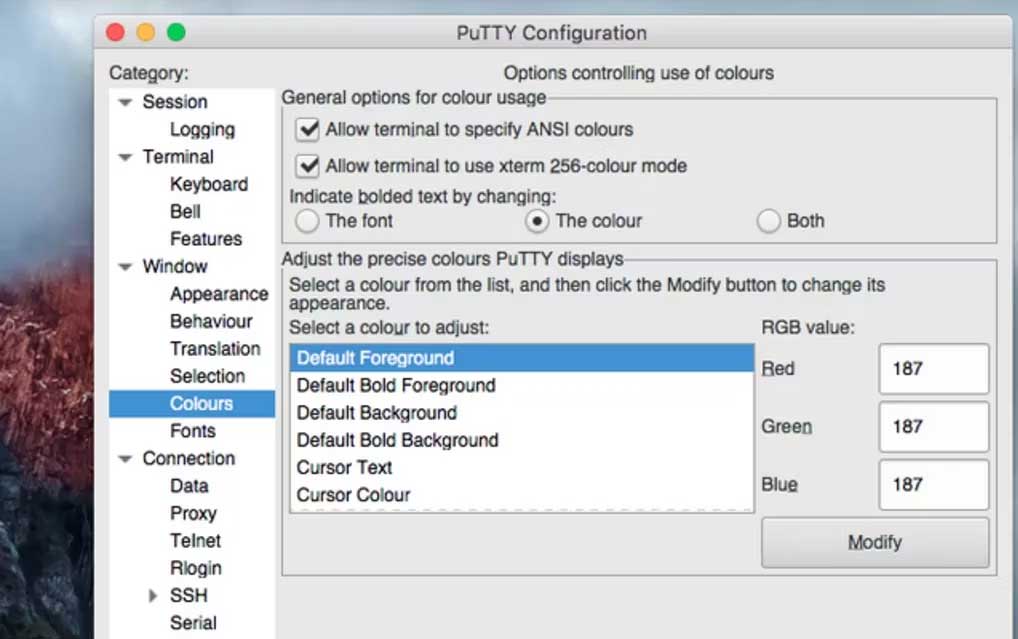Viewport: 1018px width, 639px height.
Task: Click the green traffic-light window button
Action: (174, 31)
